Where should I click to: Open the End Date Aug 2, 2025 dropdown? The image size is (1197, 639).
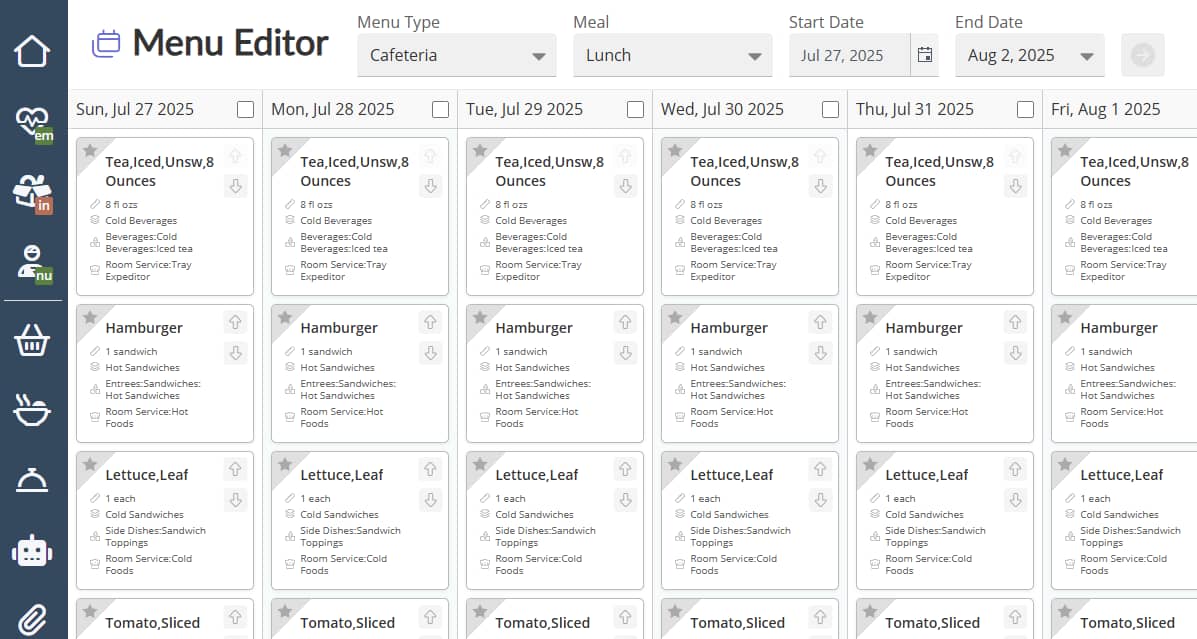click(1030, 55)
